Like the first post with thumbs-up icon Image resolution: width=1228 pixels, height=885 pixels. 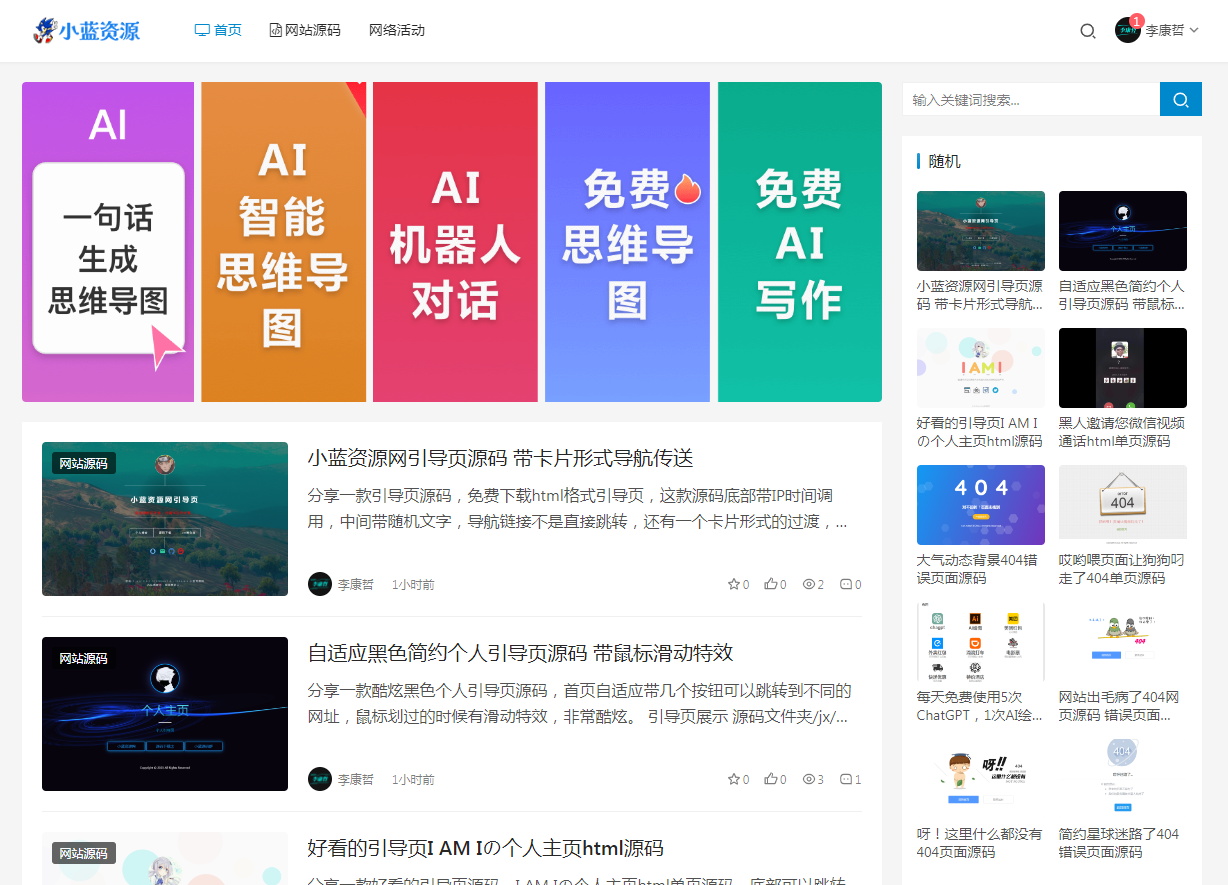[x=771, y=584]
